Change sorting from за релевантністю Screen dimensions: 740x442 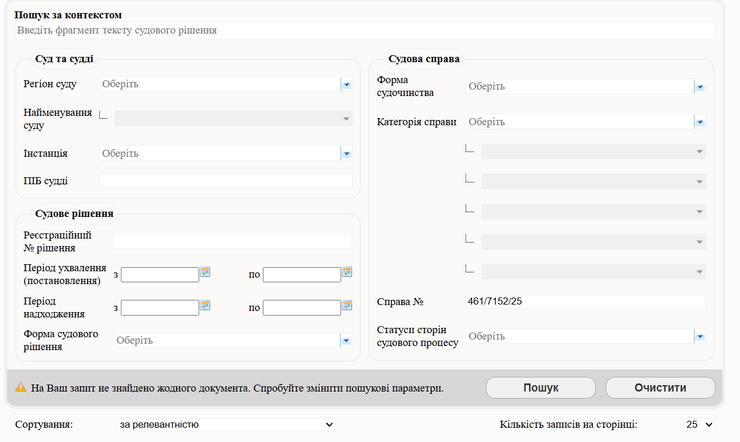tap(224, 425)
